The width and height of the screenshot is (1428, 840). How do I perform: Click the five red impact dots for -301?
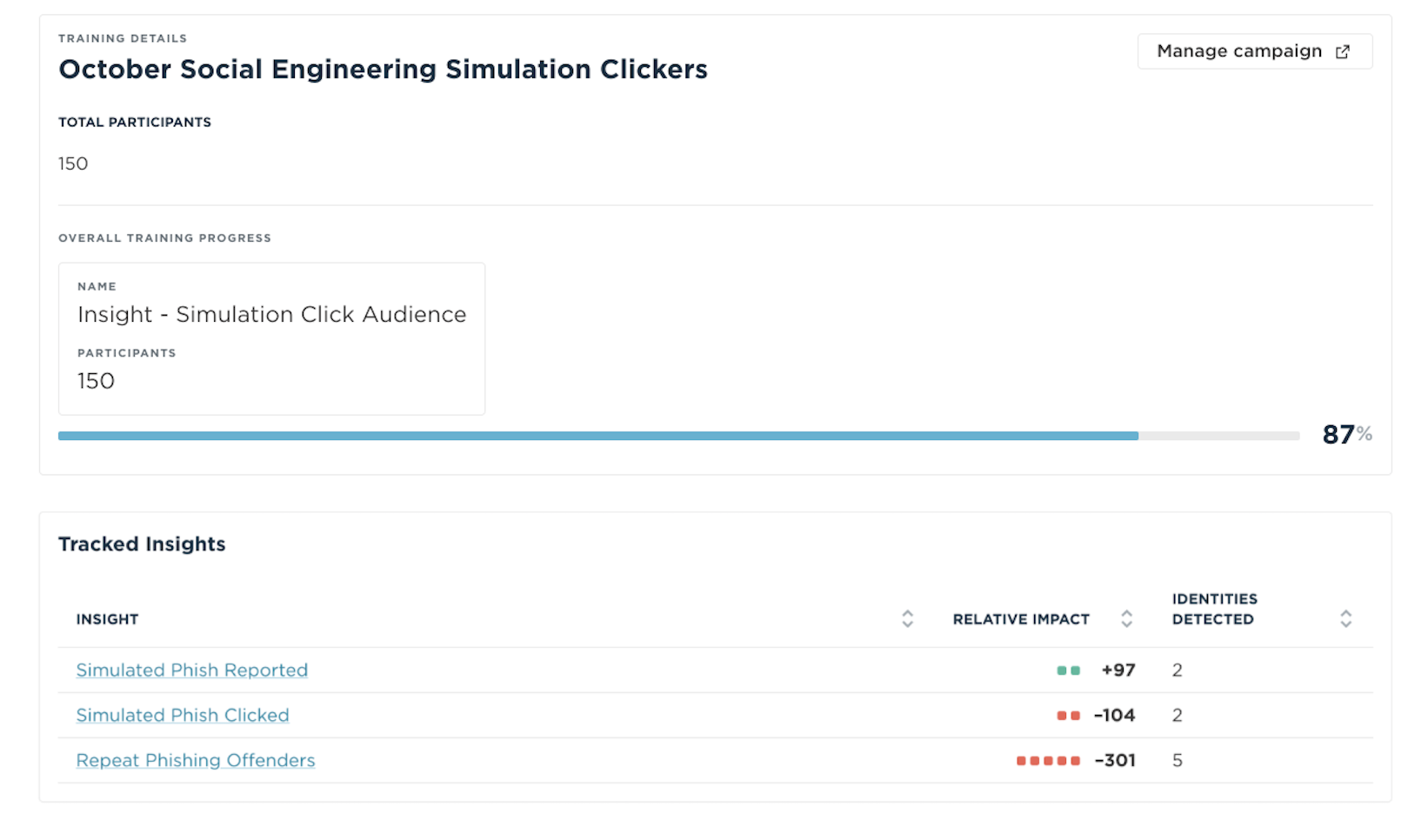pyautogui.click(x=1048, y=761)
